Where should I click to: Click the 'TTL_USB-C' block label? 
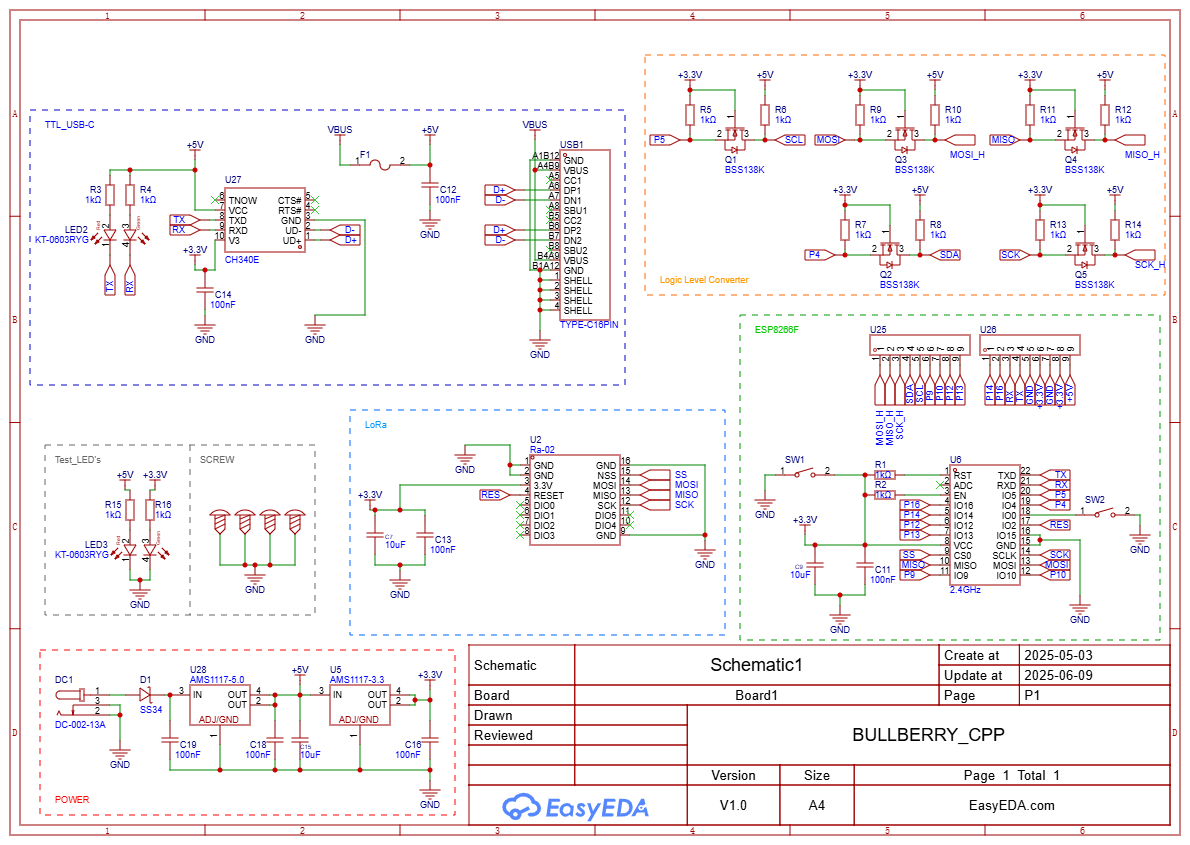pyautogui.click(x=69, y=125)
